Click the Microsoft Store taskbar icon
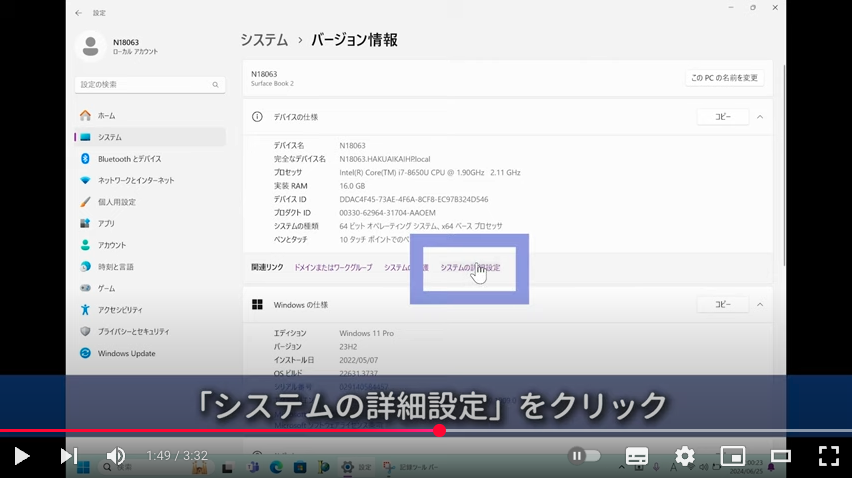The image size is (852, 478). click(300, 467)
